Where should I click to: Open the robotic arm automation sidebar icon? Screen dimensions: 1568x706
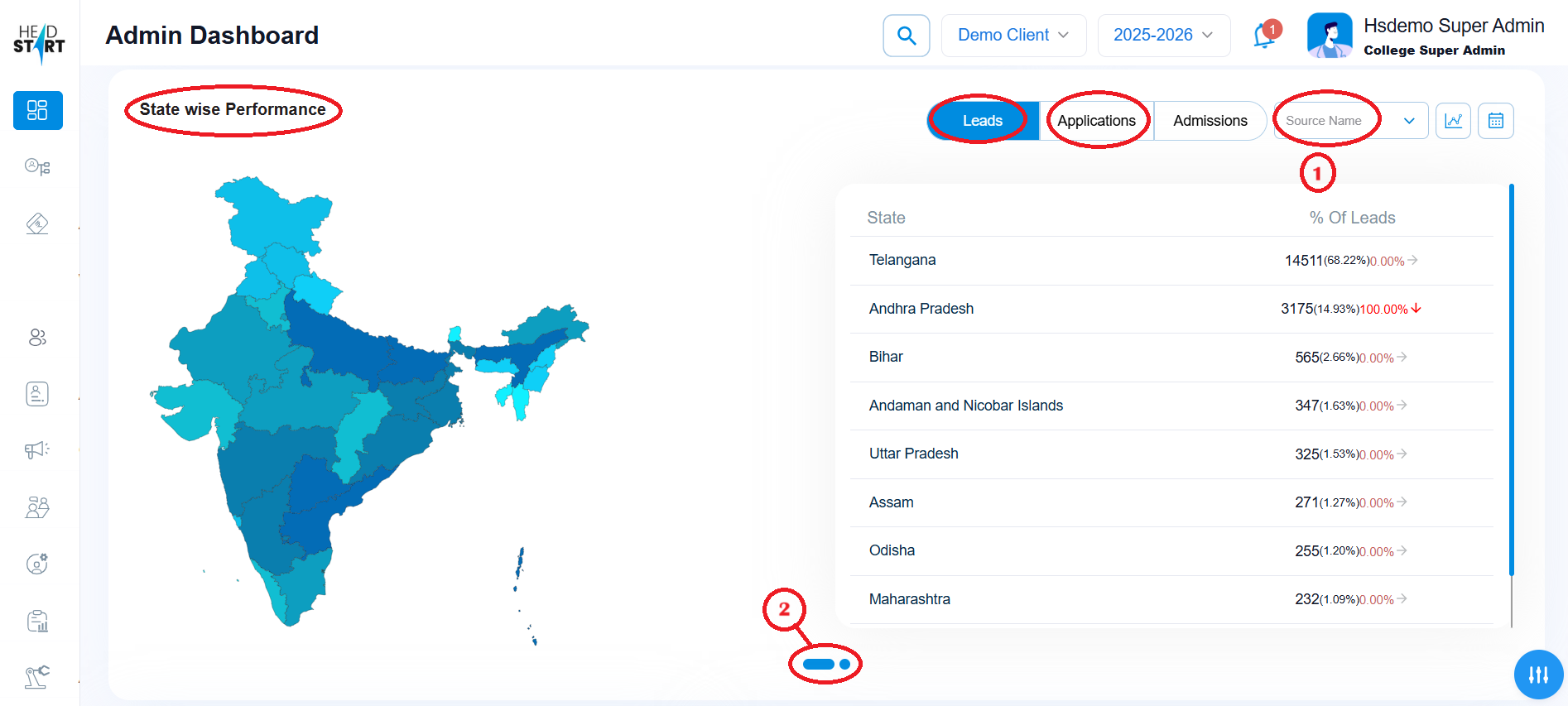pos(37,677)
